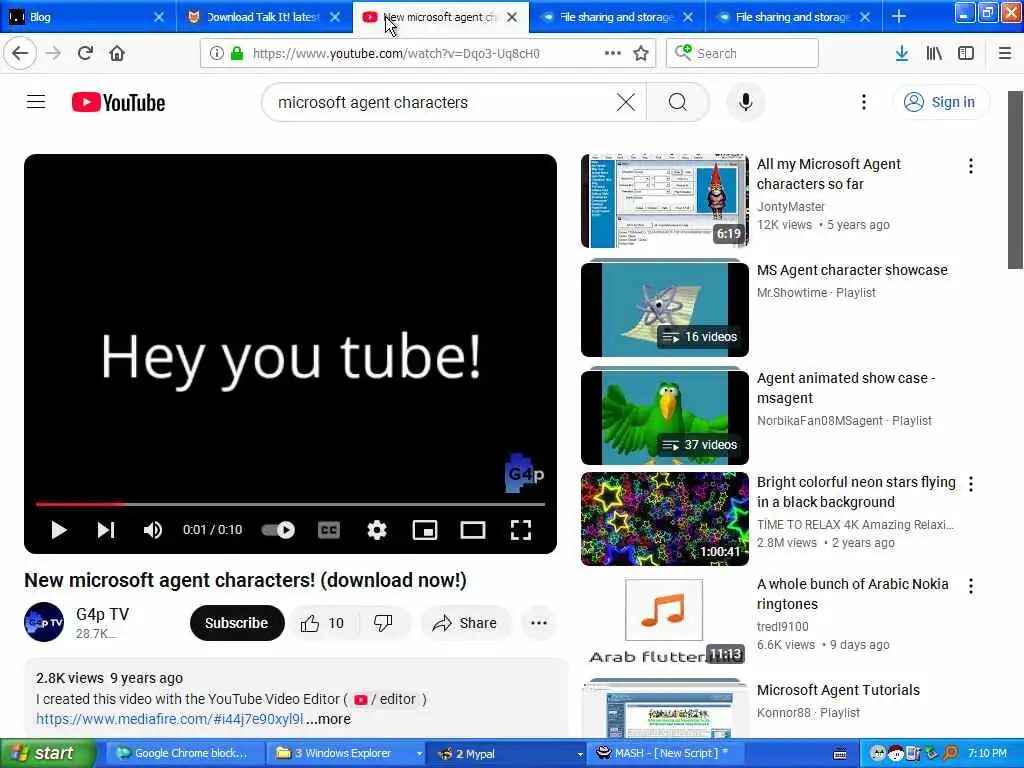Open Microsoft Agent Tutorials playlist title
The height and width of the screenshot is (768, 1024).
coord(839,690)
